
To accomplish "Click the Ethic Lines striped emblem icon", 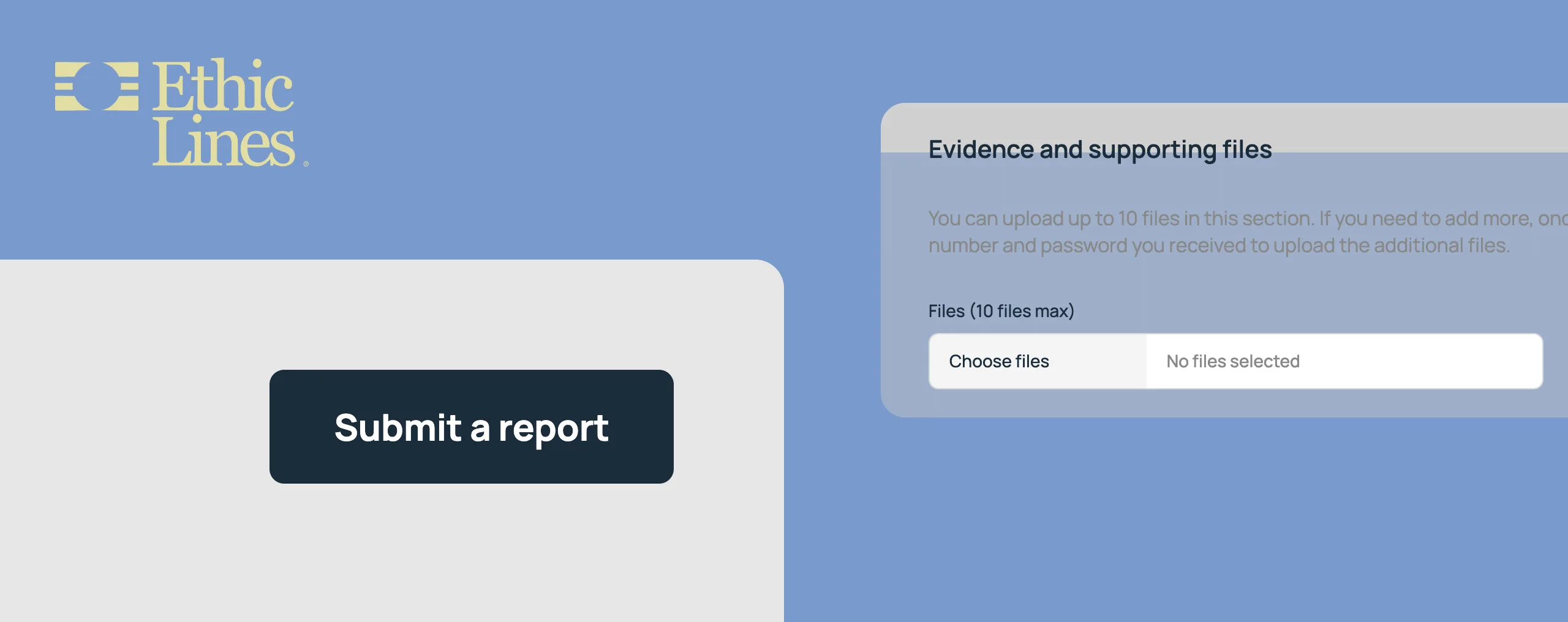I will click(97, 86).
